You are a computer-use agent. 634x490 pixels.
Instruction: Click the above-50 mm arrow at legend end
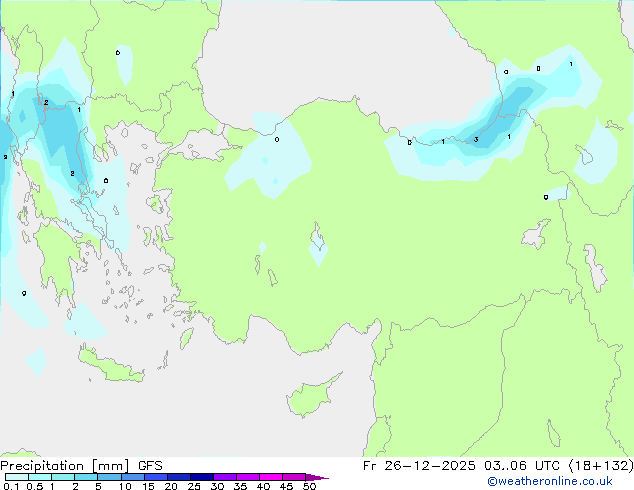317,477
